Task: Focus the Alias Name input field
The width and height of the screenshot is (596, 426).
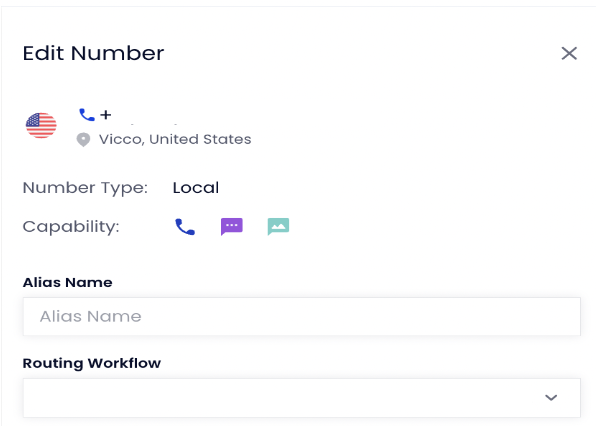Action: (x=302, y=317)
